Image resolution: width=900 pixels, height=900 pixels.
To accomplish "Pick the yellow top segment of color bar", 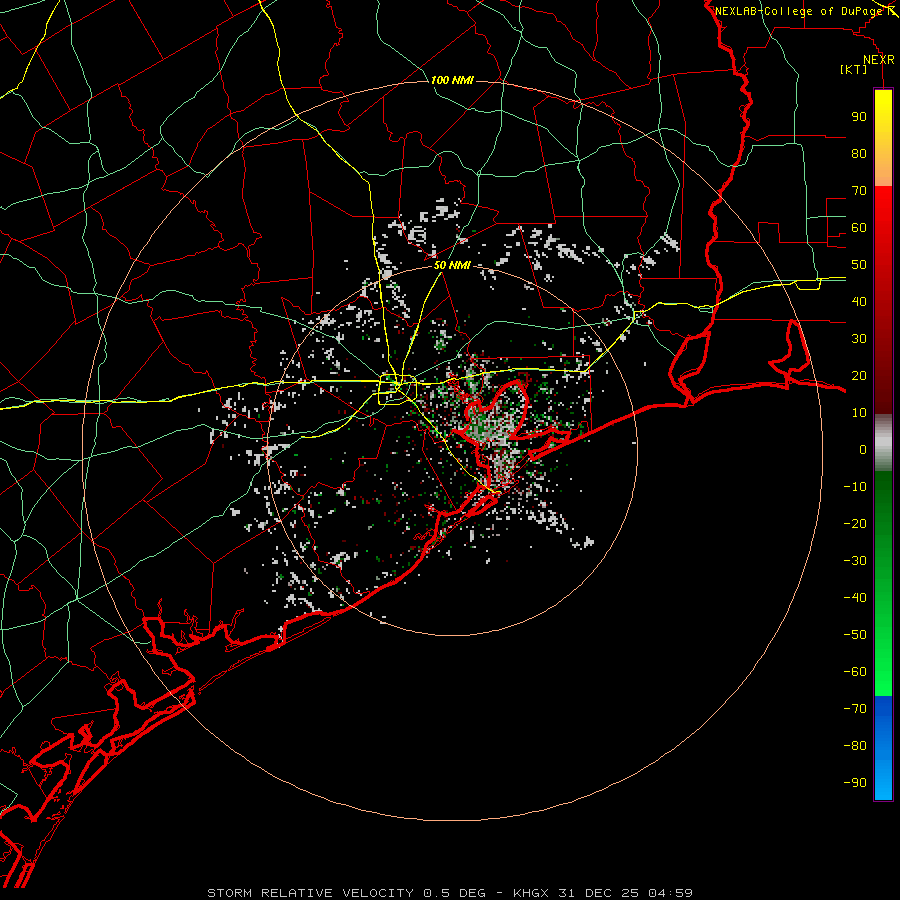I will (883, 138).
